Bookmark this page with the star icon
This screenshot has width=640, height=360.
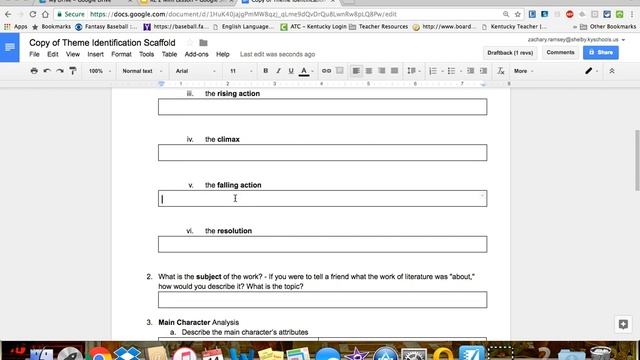[x=518, y=14]
